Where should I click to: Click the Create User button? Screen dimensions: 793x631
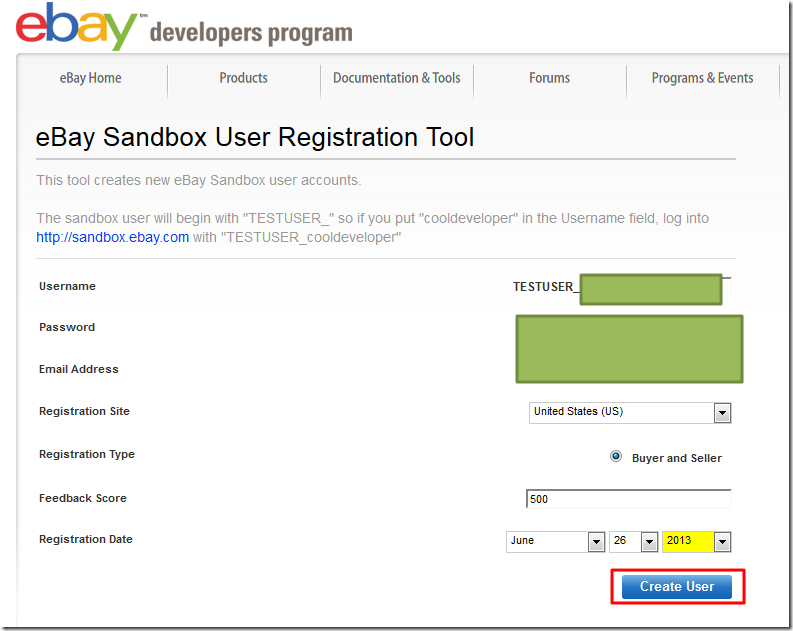[x=677, y=587]
